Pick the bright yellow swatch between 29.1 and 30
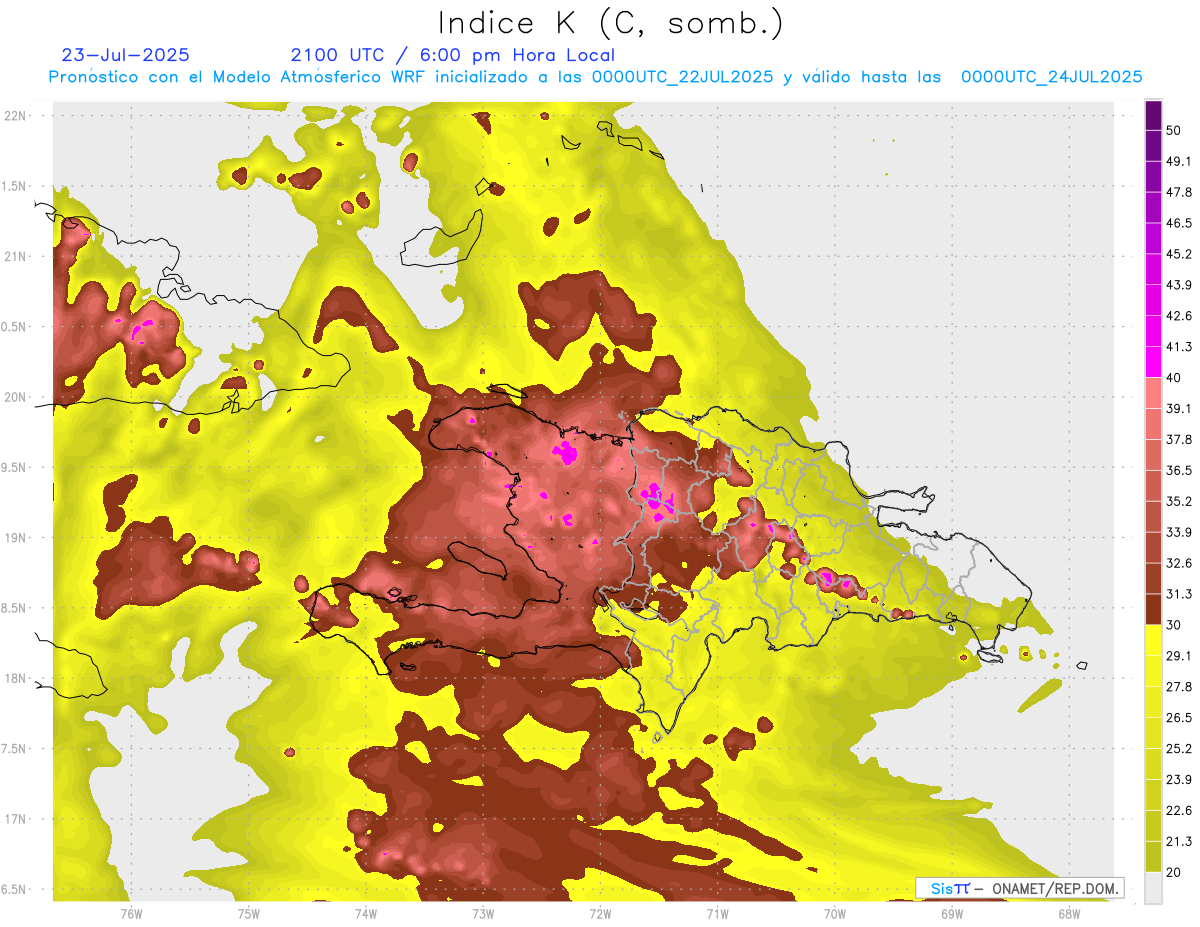This screenshot has width=1200, height=927. tap(1153, 640)
